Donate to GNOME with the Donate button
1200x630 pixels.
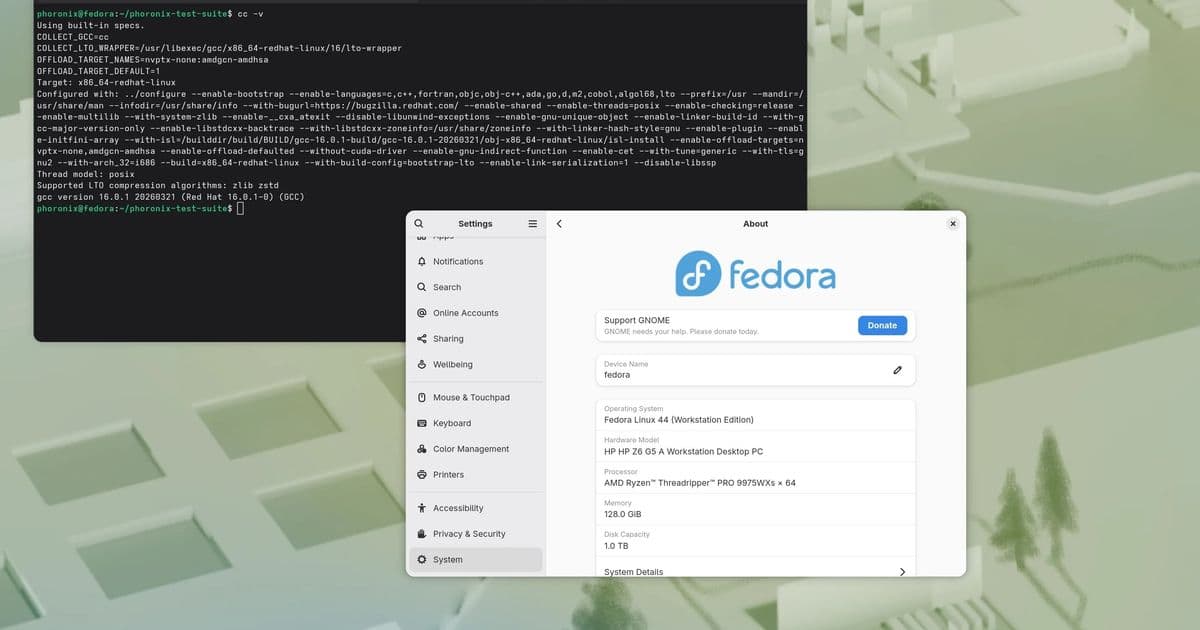[882, 325]
